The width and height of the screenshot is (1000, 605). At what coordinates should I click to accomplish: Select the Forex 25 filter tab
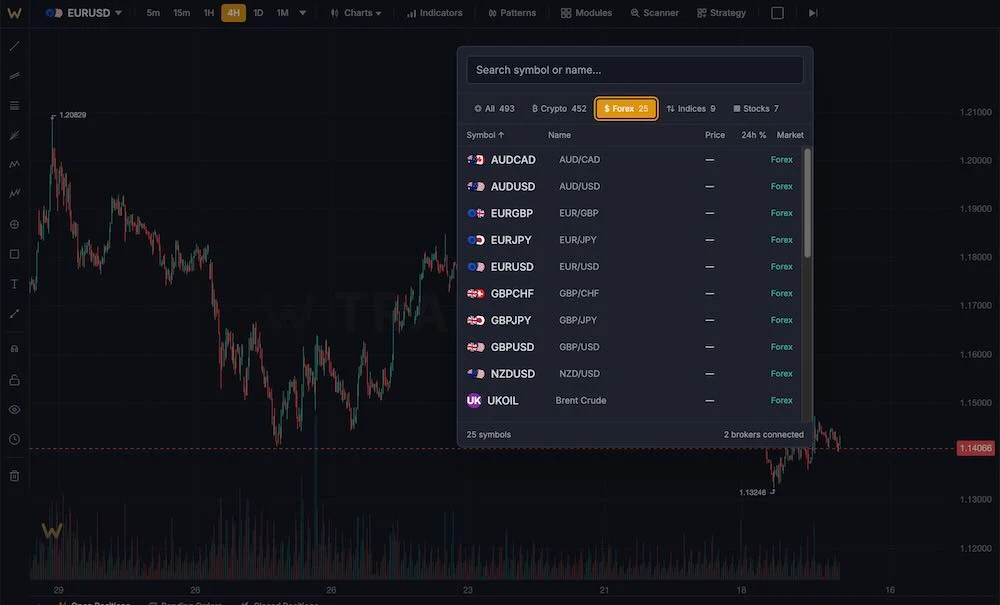[x=626, y=109]
